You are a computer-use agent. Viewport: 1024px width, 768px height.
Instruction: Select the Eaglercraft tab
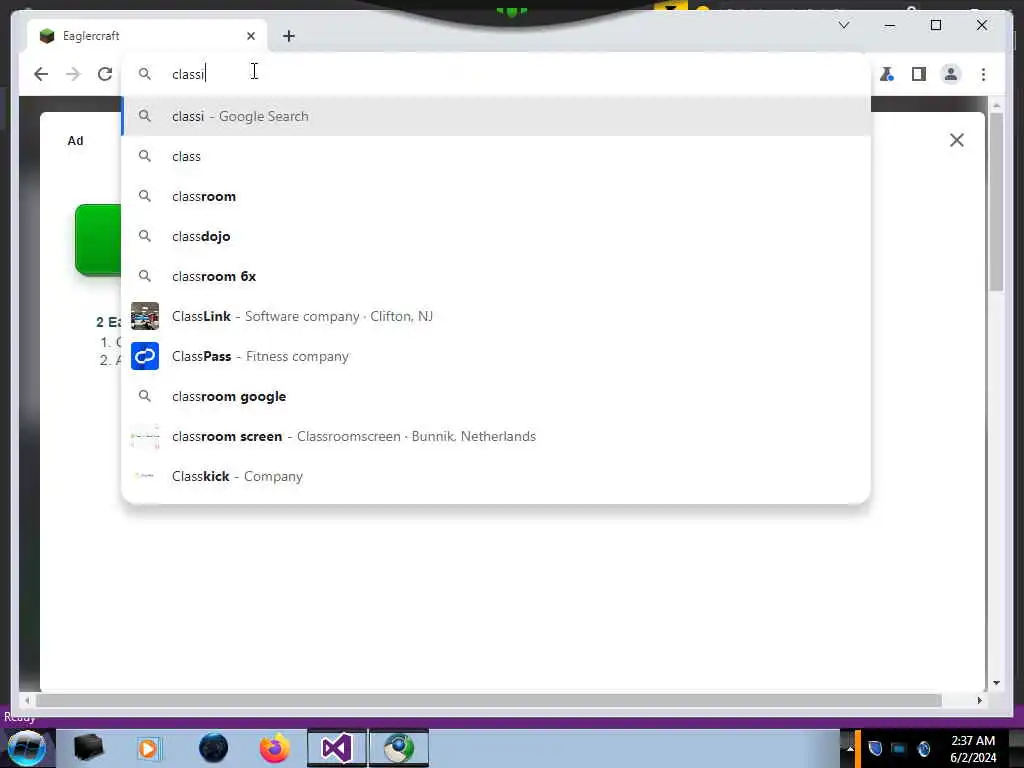146,36
